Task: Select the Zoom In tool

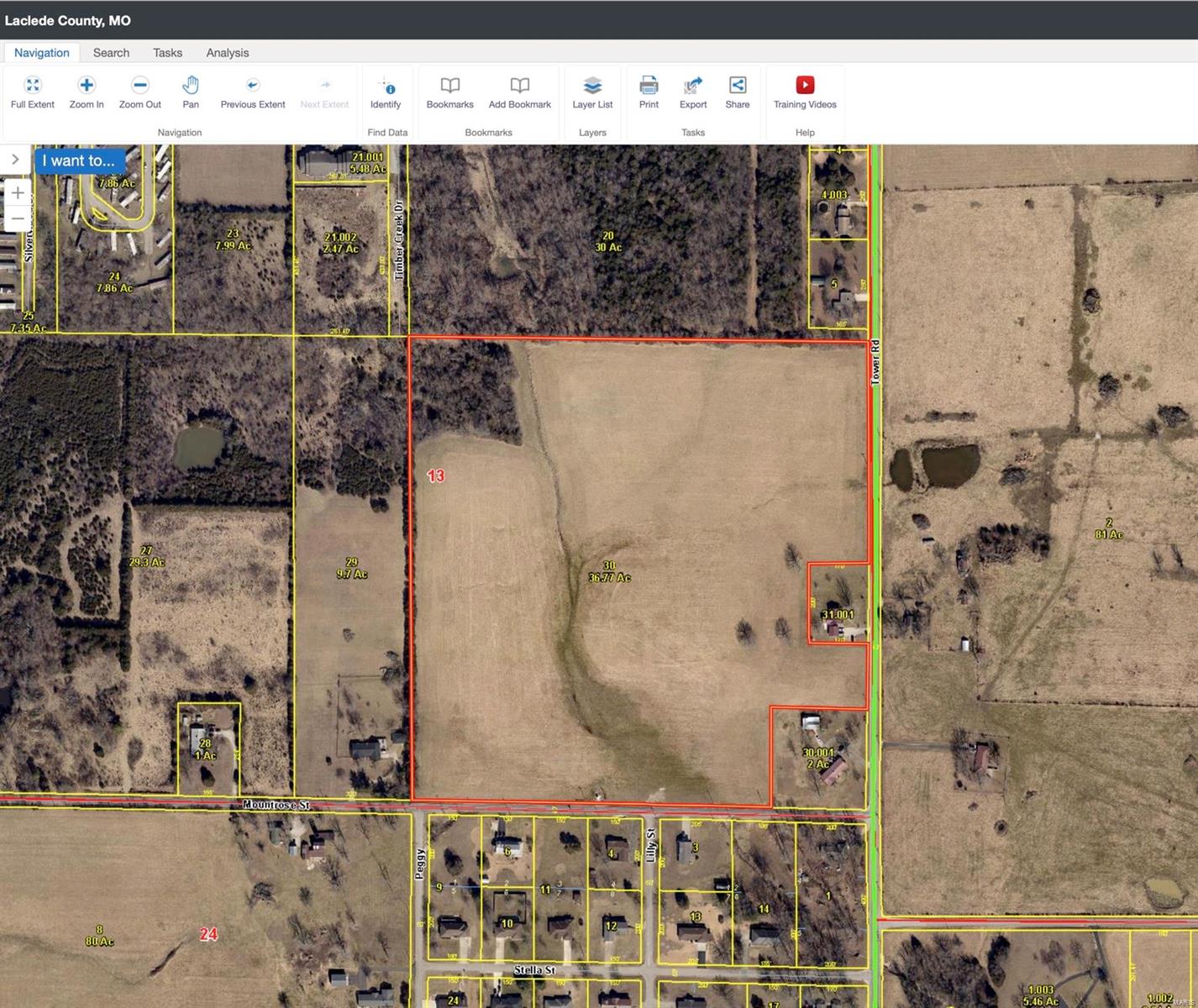Action: coord(87,86)
